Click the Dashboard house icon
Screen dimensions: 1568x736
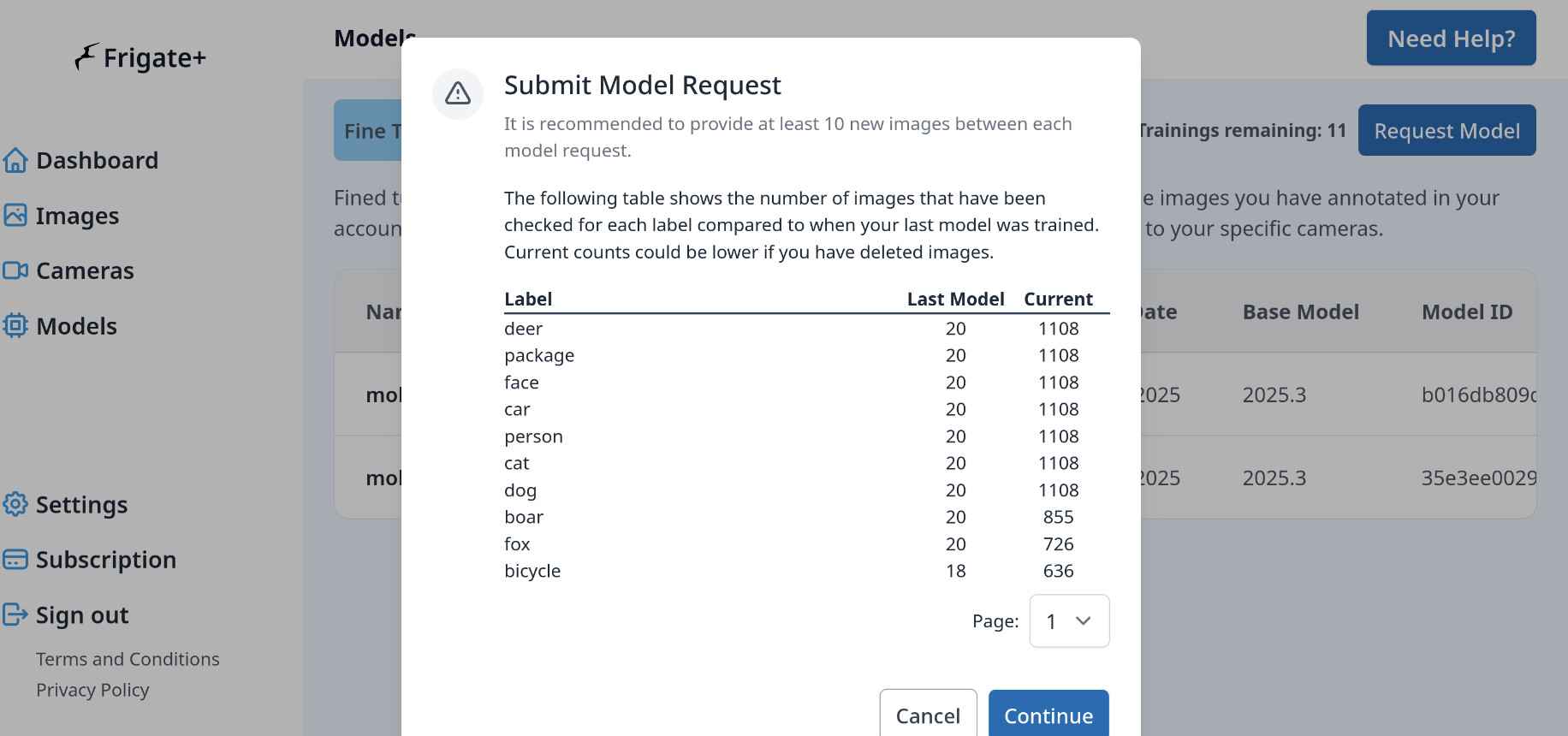coord(15,160)
